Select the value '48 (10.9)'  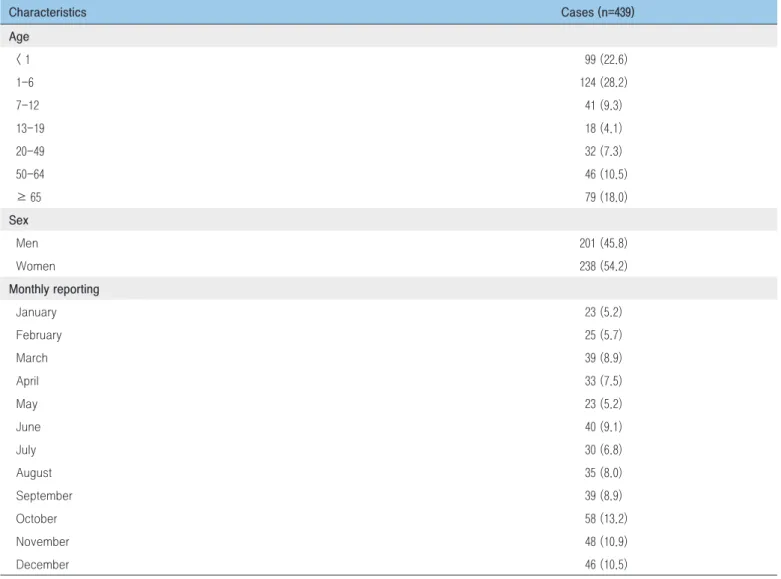[606, 542]
